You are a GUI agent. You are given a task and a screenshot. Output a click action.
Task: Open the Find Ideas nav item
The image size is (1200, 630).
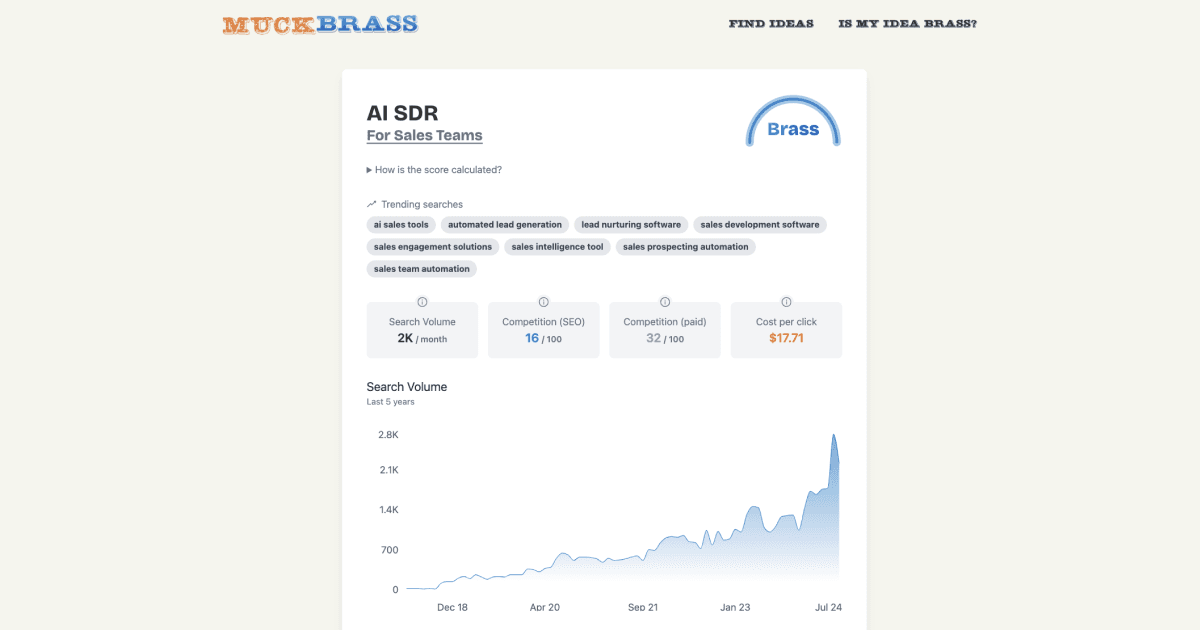tap(771, 24)
